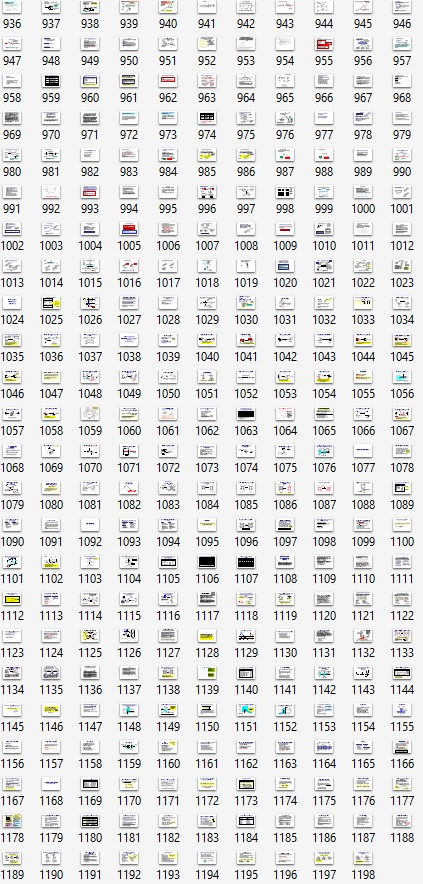Select slide thumbnail numbered 936
The height and width of the screenshot is (884, 423).
click(12, 7)
